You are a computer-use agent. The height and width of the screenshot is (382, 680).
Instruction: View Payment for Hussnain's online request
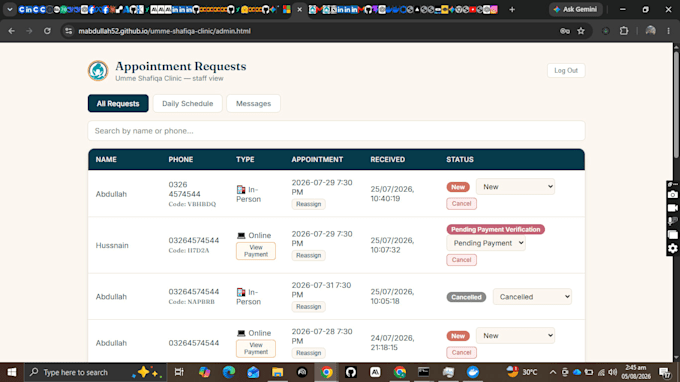tap(256, 251)
